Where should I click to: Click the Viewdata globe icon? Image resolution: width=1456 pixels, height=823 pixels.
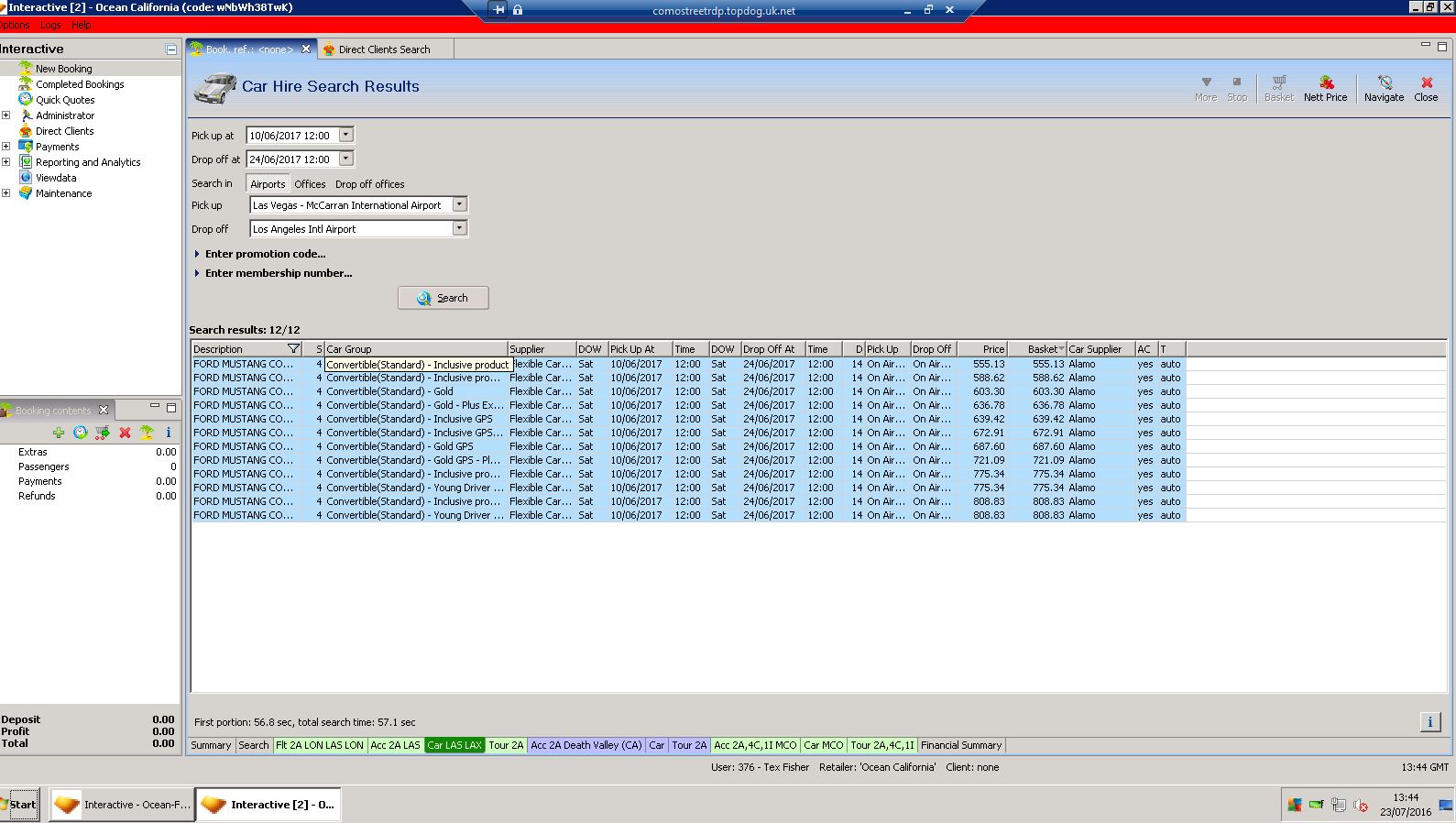[x=26, y=178]
